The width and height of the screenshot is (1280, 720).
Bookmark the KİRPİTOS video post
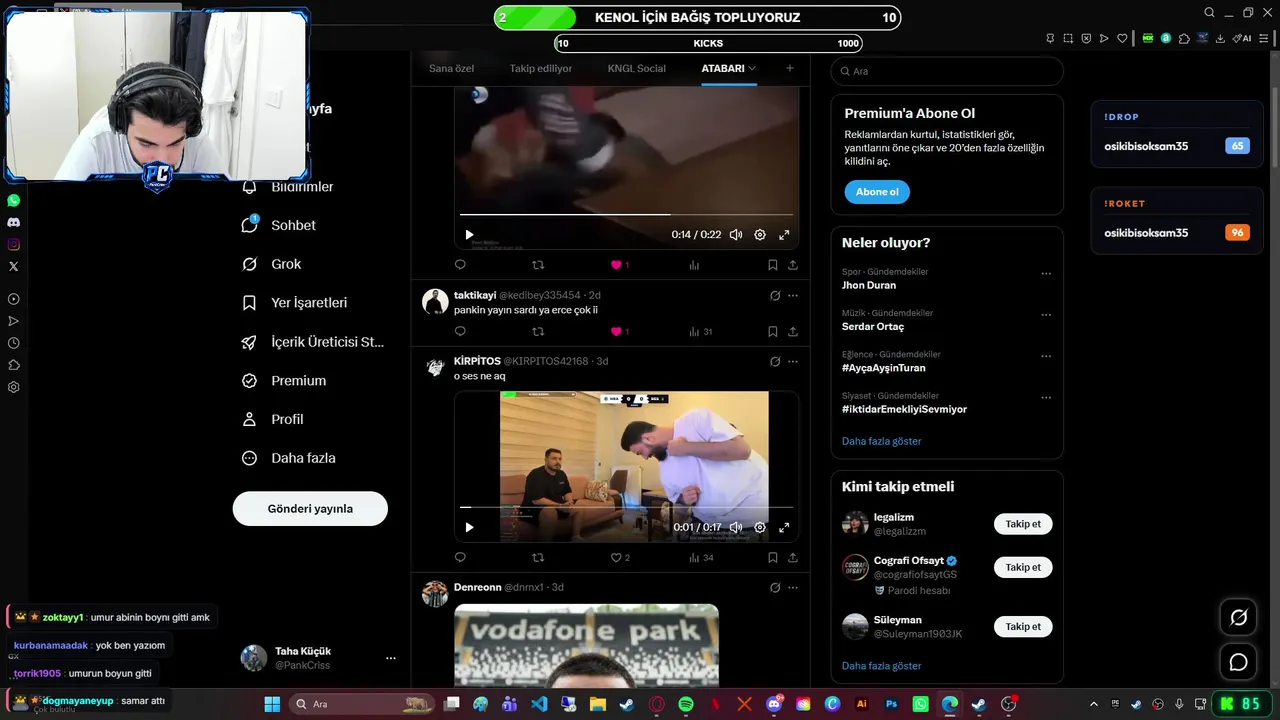point(773,558)
